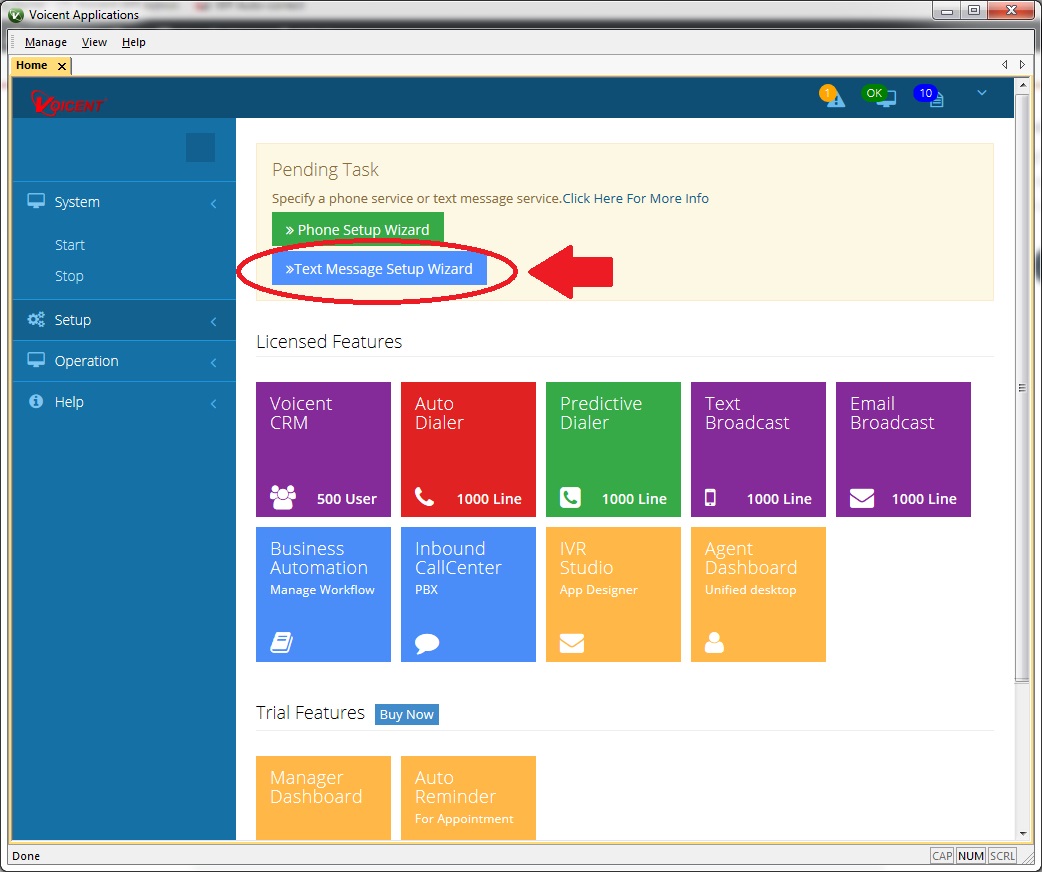1042x872 pixels.
Task: Launch the Email Broadcast tile
Action: (903, 449)
